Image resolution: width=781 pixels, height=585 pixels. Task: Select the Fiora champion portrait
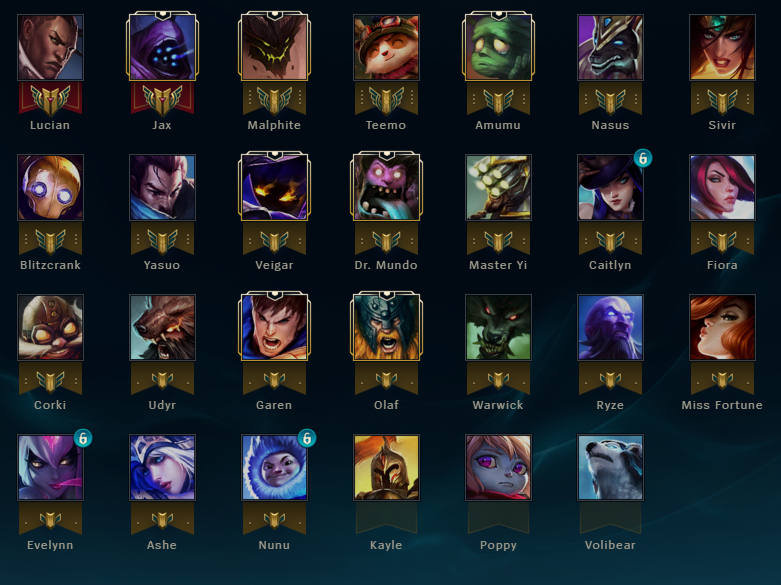tap(722, 187)
